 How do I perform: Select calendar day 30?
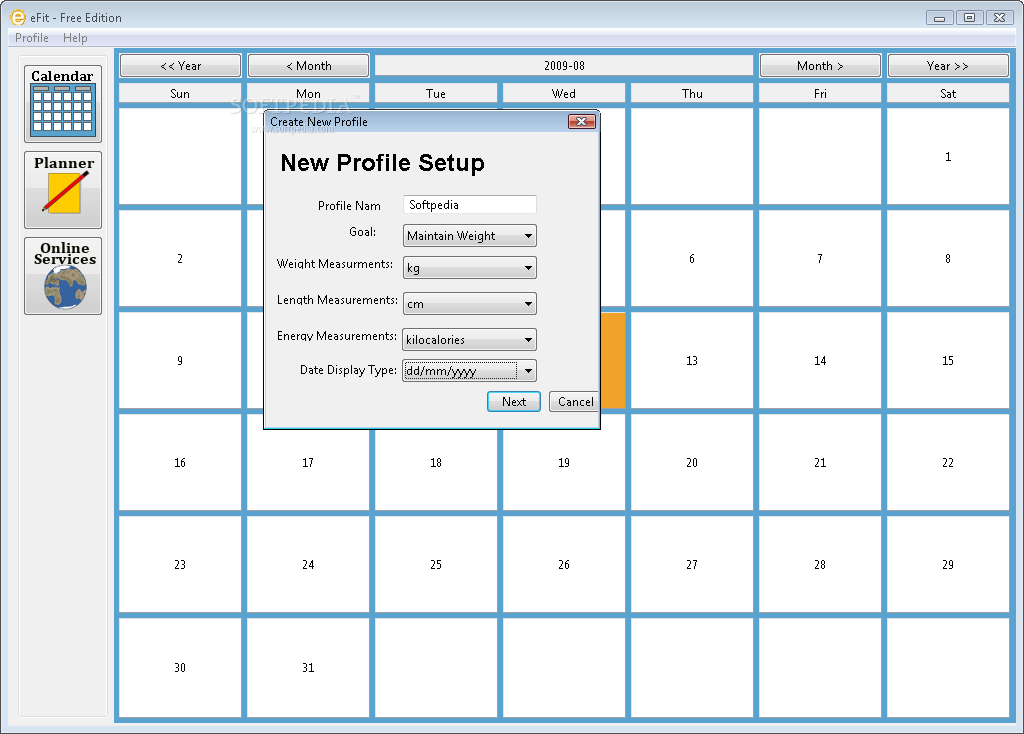(180, 667)
